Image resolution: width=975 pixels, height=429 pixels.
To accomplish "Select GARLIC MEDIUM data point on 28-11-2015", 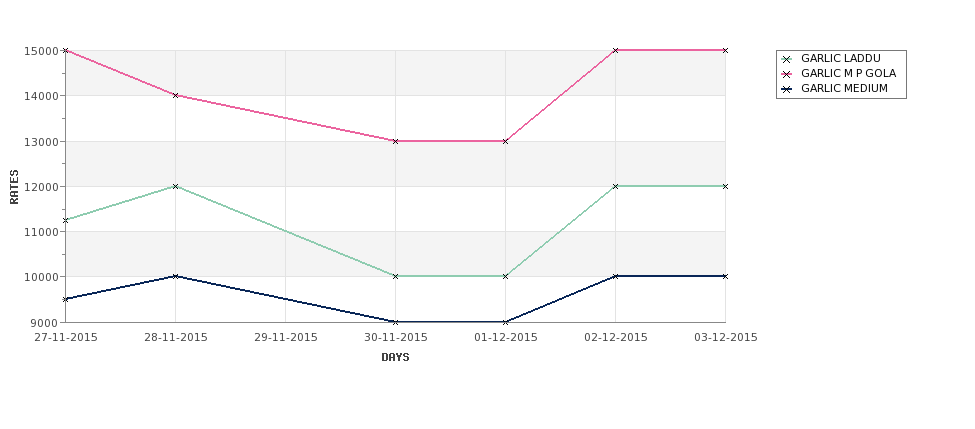I will pyautogui.click(x=175, y=276).
